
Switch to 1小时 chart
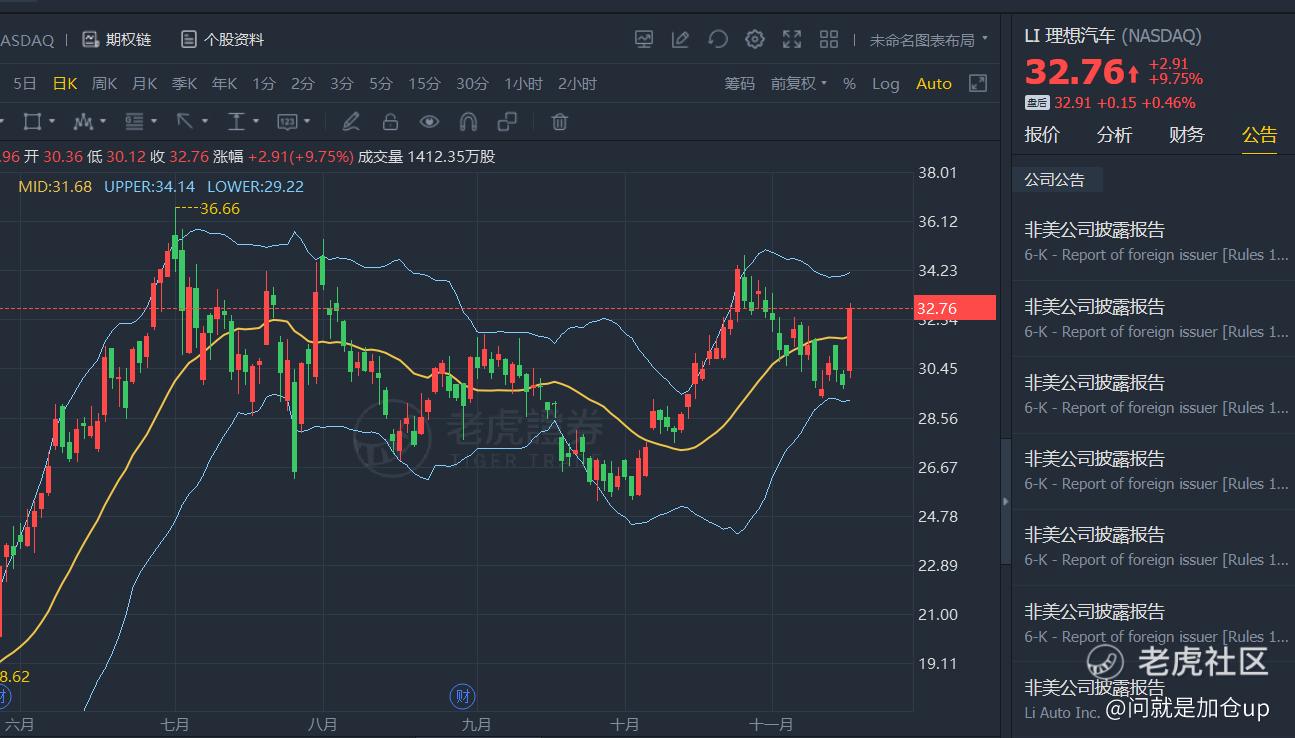tap(523, 84)
